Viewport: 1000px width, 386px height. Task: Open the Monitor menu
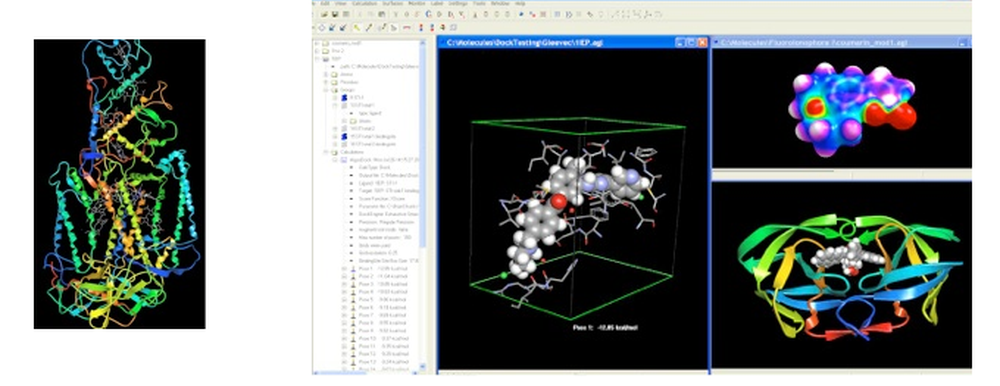click(x=417, y=4)
